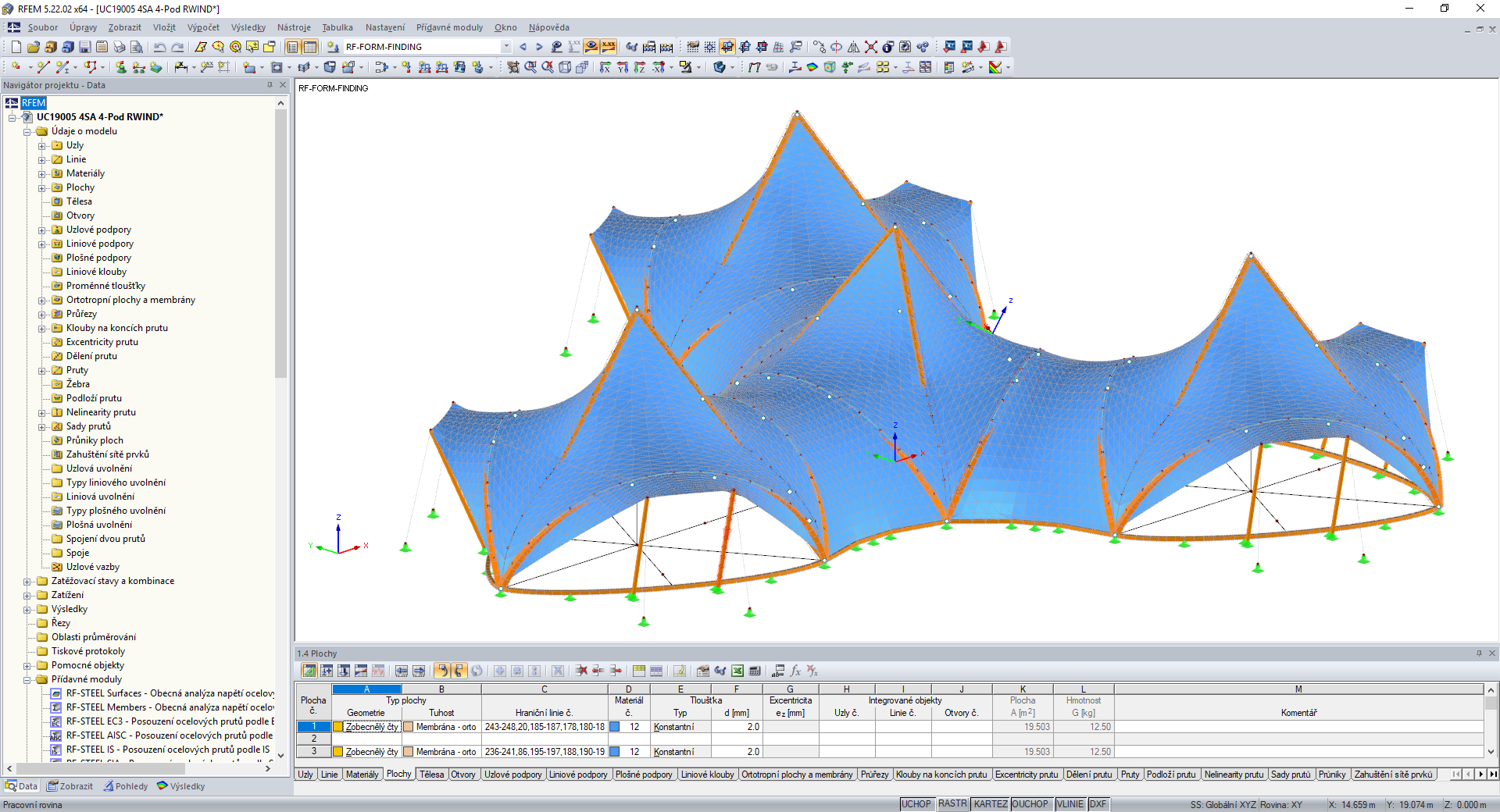1500x812 pixels.
Task: Click the rotate tool icon in toolbar
Action: click(x=837, y=47)
